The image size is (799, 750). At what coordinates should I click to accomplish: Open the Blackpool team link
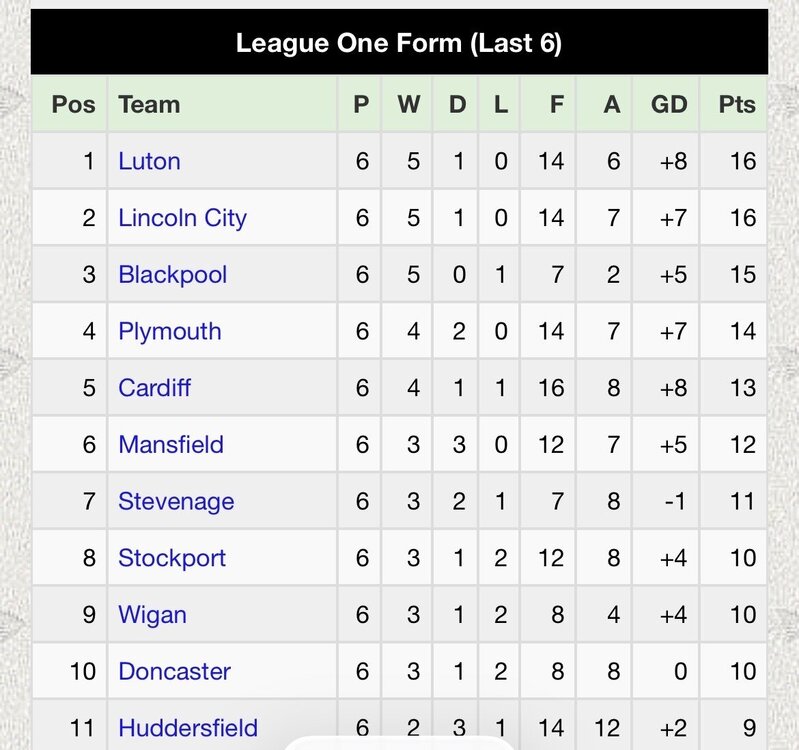click(x=173, y=275)
